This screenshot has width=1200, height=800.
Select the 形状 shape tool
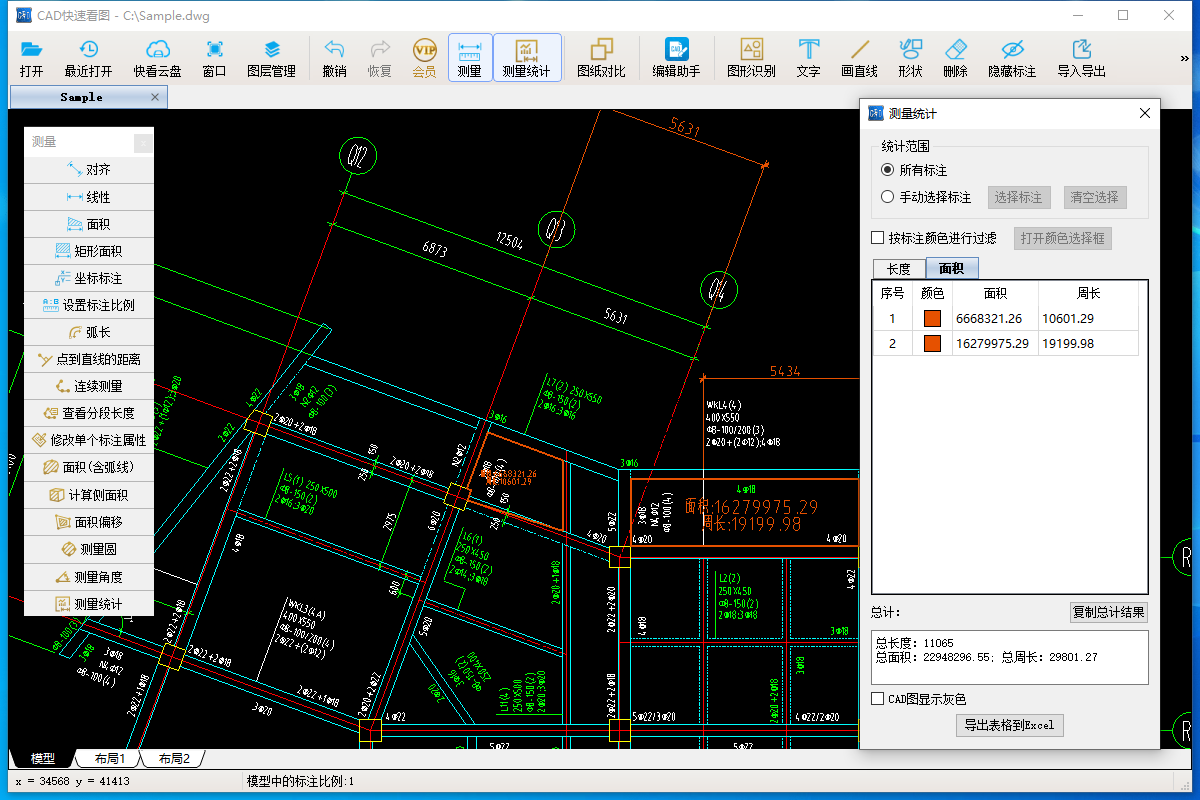pos(910,58)
